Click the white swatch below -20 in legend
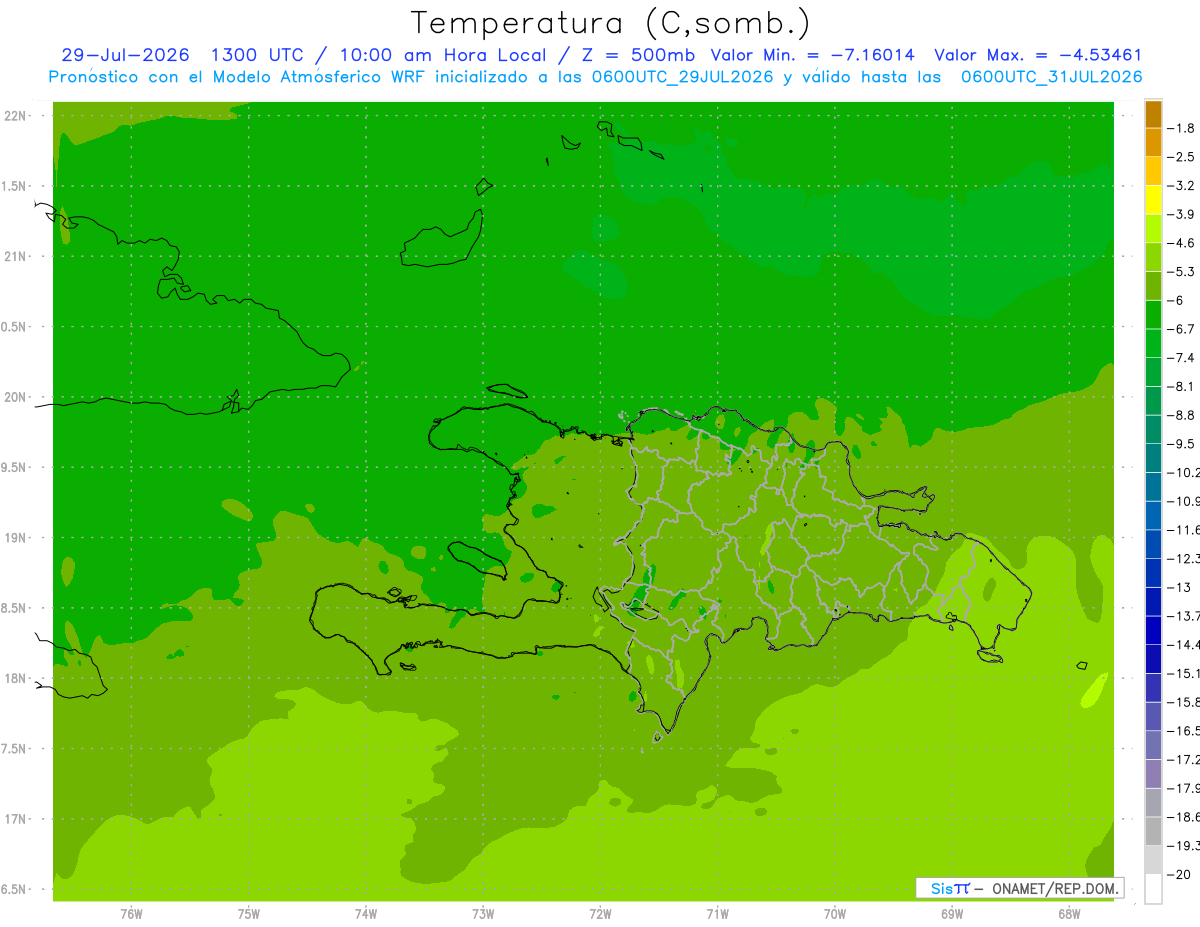 pos(1153,889)
